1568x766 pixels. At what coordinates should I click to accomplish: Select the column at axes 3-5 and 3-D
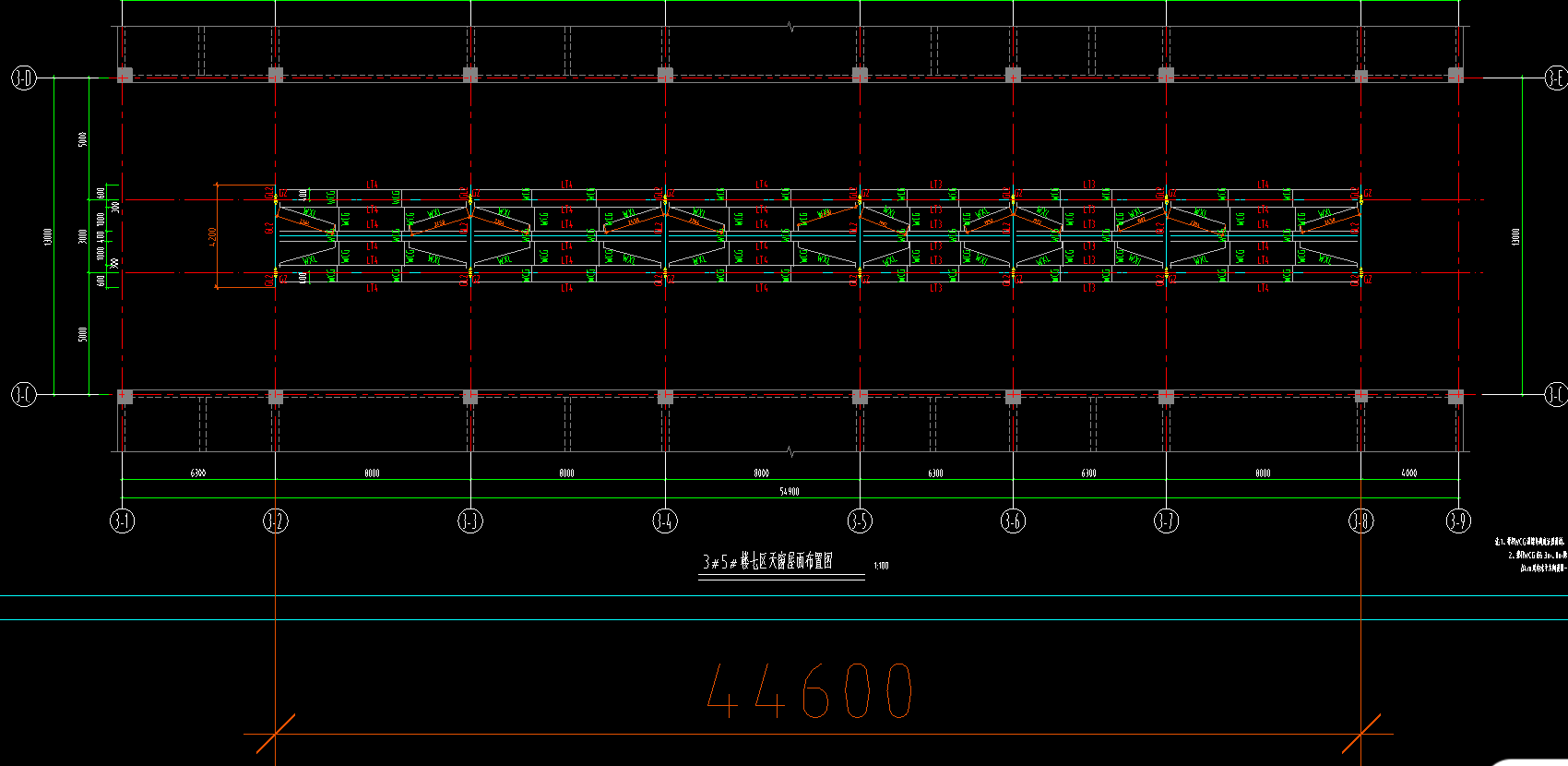860,74
